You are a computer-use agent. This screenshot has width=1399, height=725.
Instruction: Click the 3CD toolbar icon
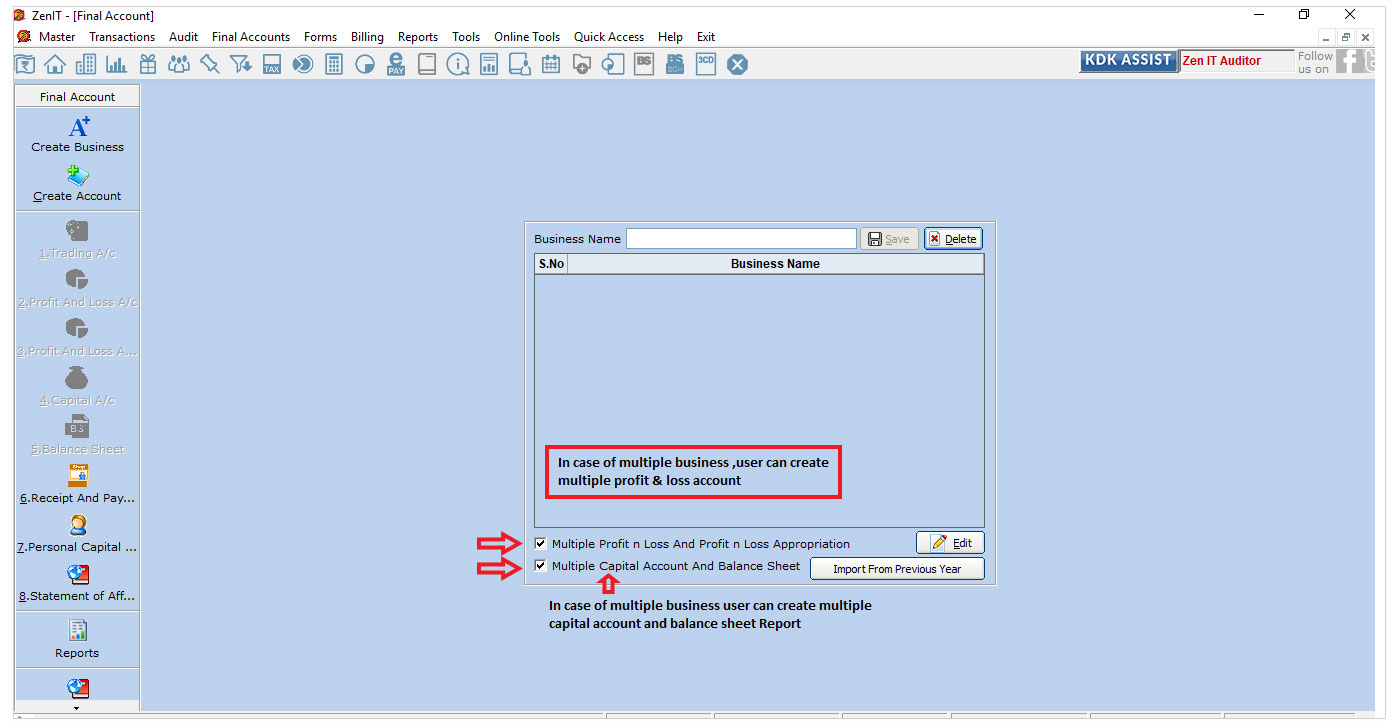(706, 63)
